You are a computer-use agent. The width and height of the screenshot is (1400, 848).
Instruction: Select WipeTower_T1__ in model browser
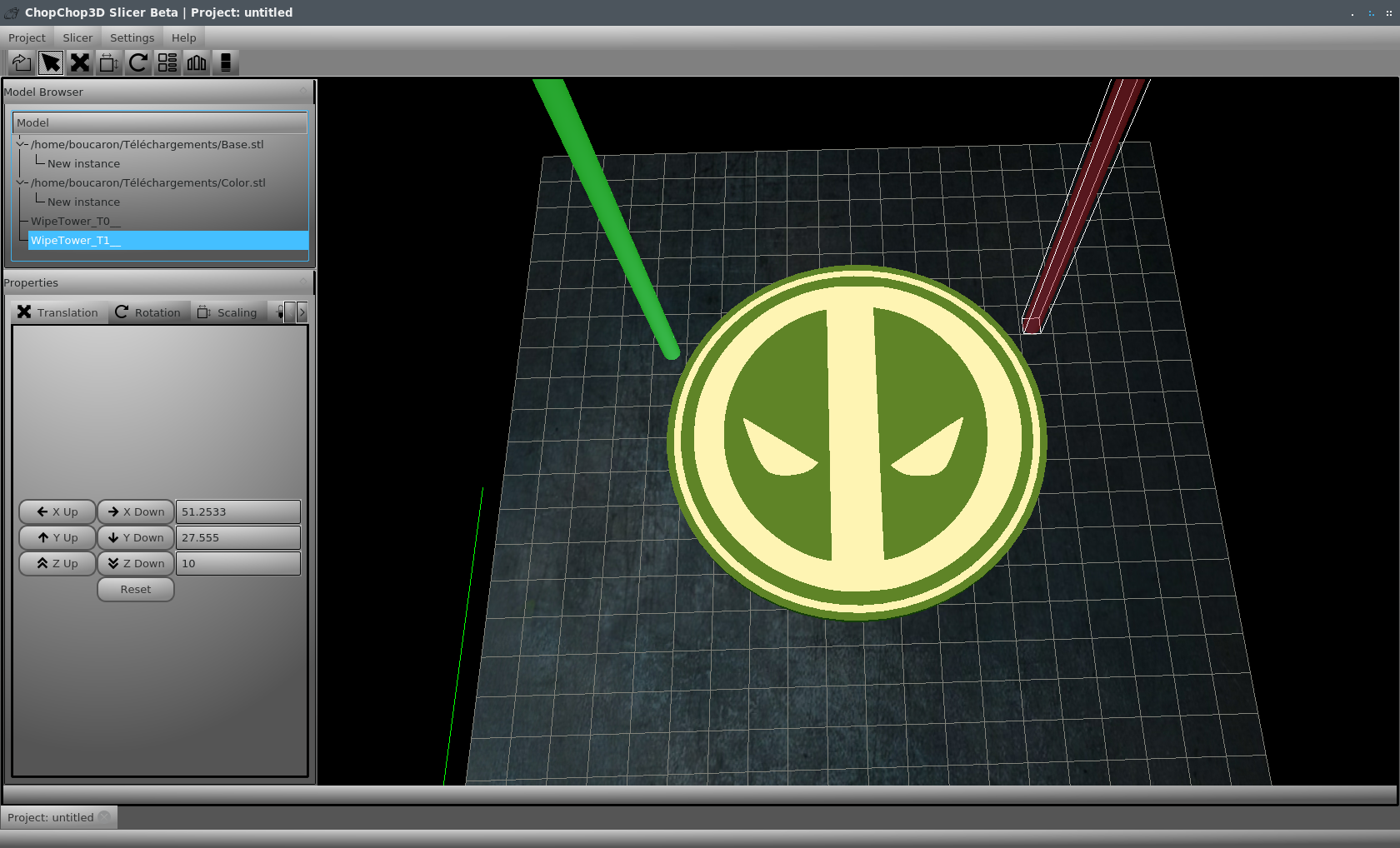tap(168, 240)
